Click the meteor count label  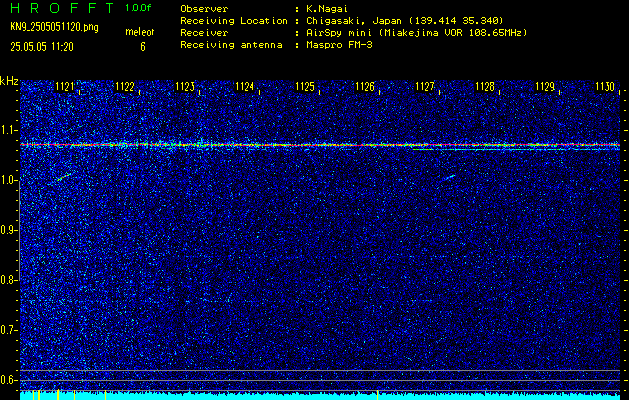140,32
